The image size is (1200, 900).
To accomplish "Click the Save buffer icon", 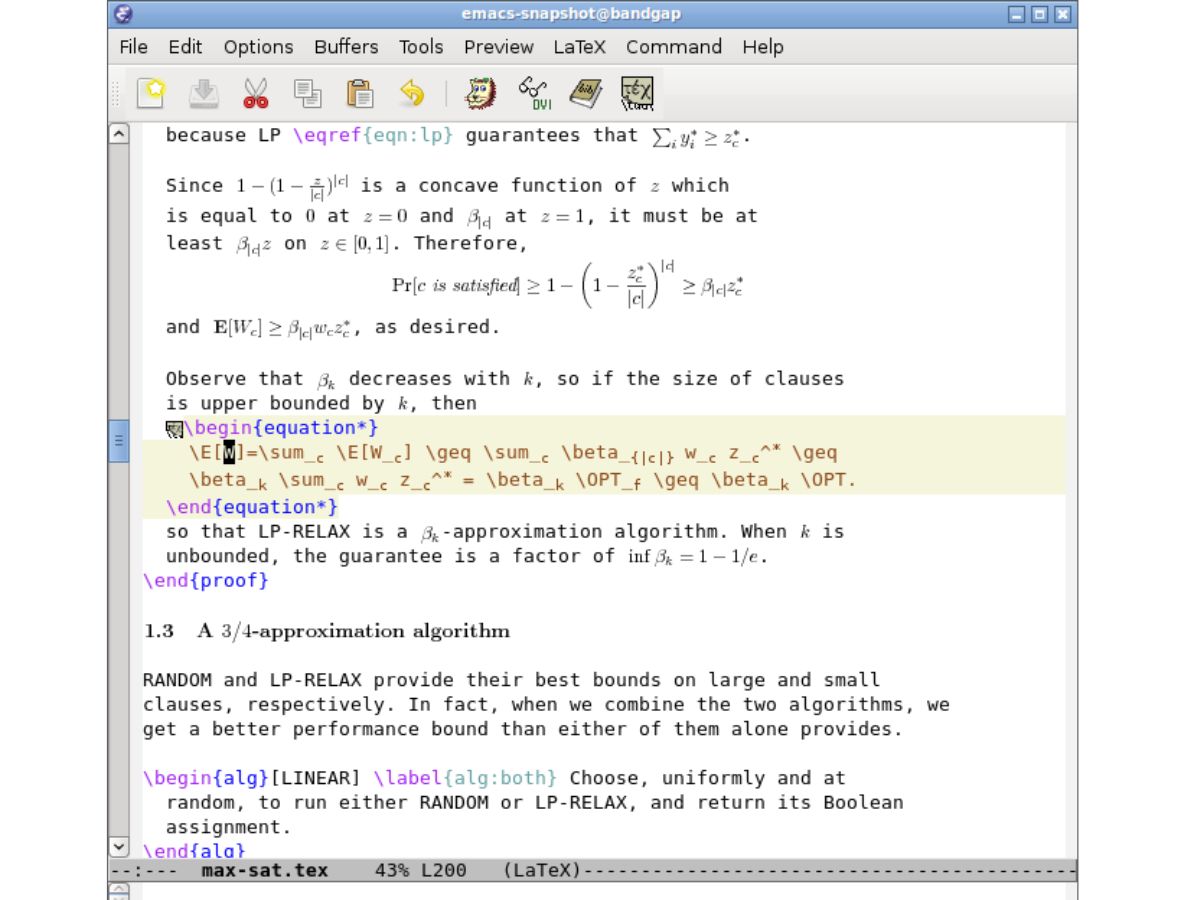I will (203, 93).
